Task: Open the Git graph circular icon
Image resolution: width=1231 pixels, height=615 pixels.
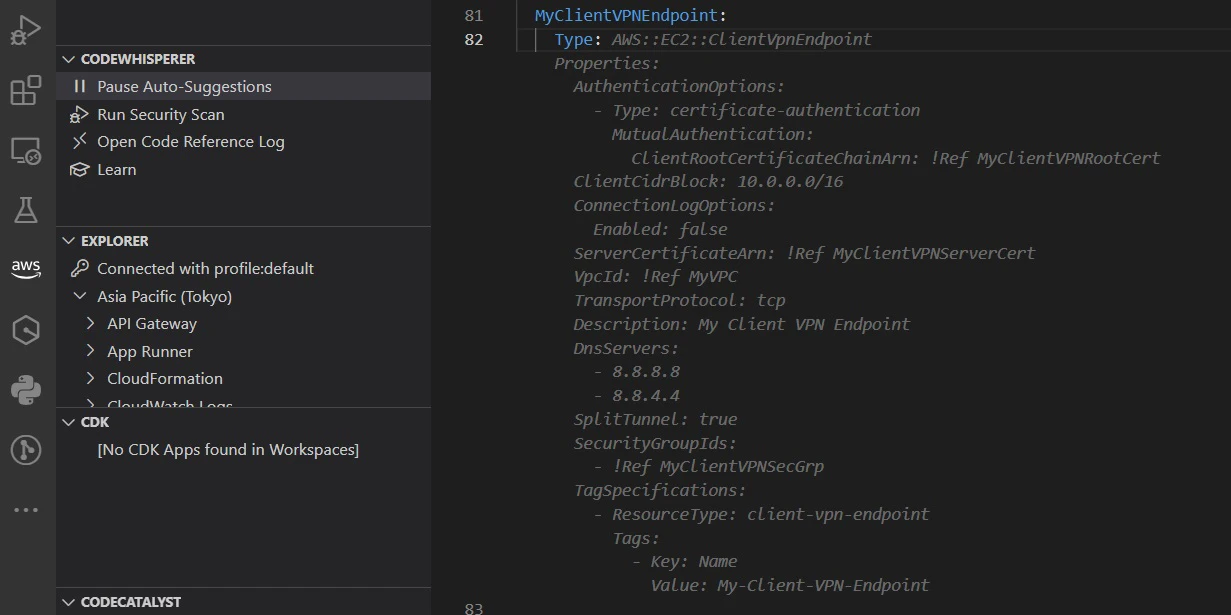Action: 26,450
